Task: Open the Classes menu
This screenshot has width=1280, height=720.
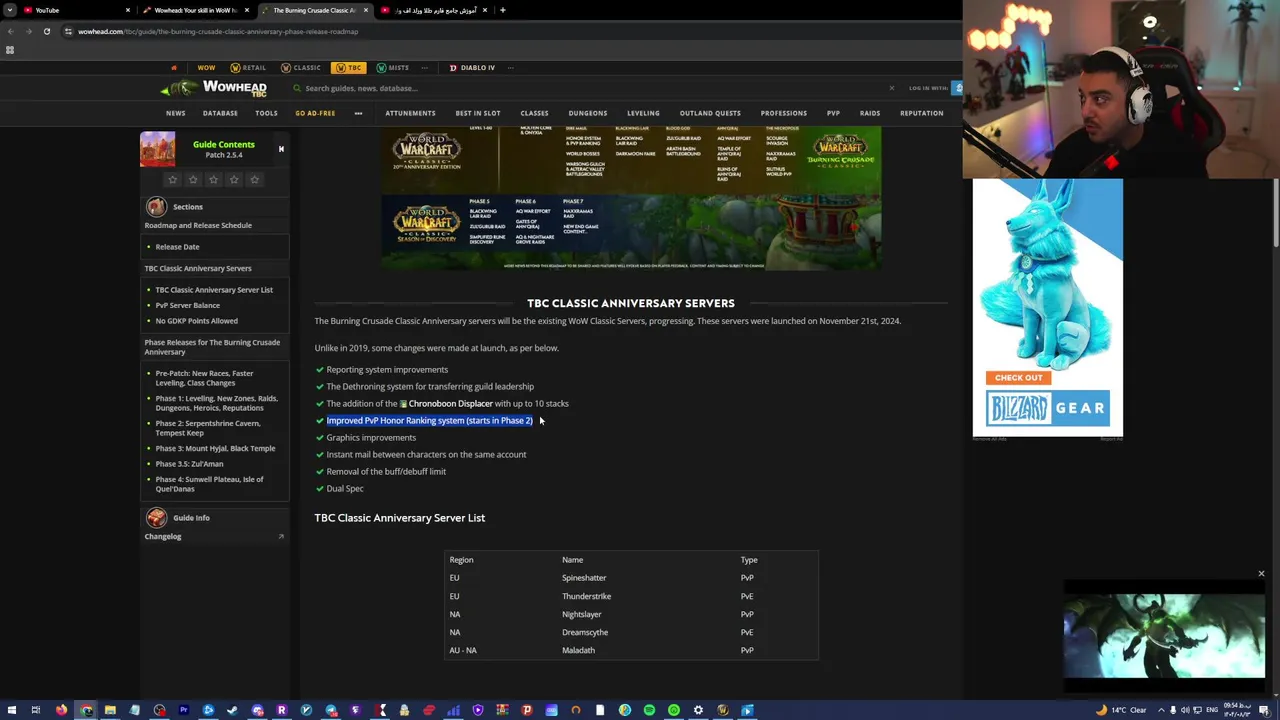Action: click(534, 113)
